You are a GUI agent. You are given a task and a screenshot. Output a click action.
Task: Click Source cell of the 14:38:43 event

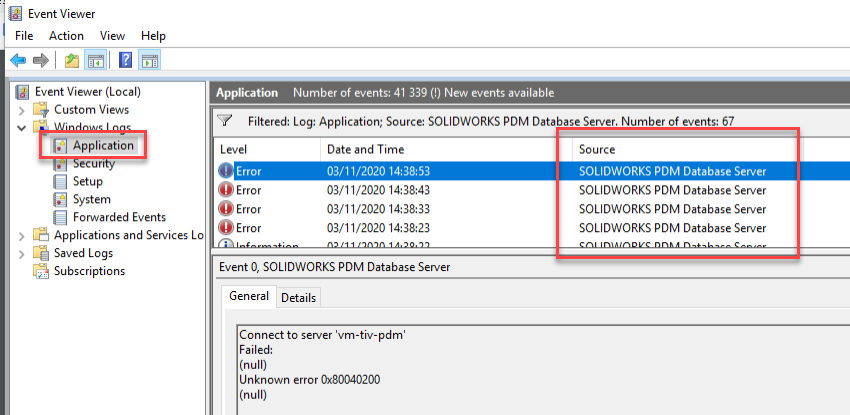point(672,190)
